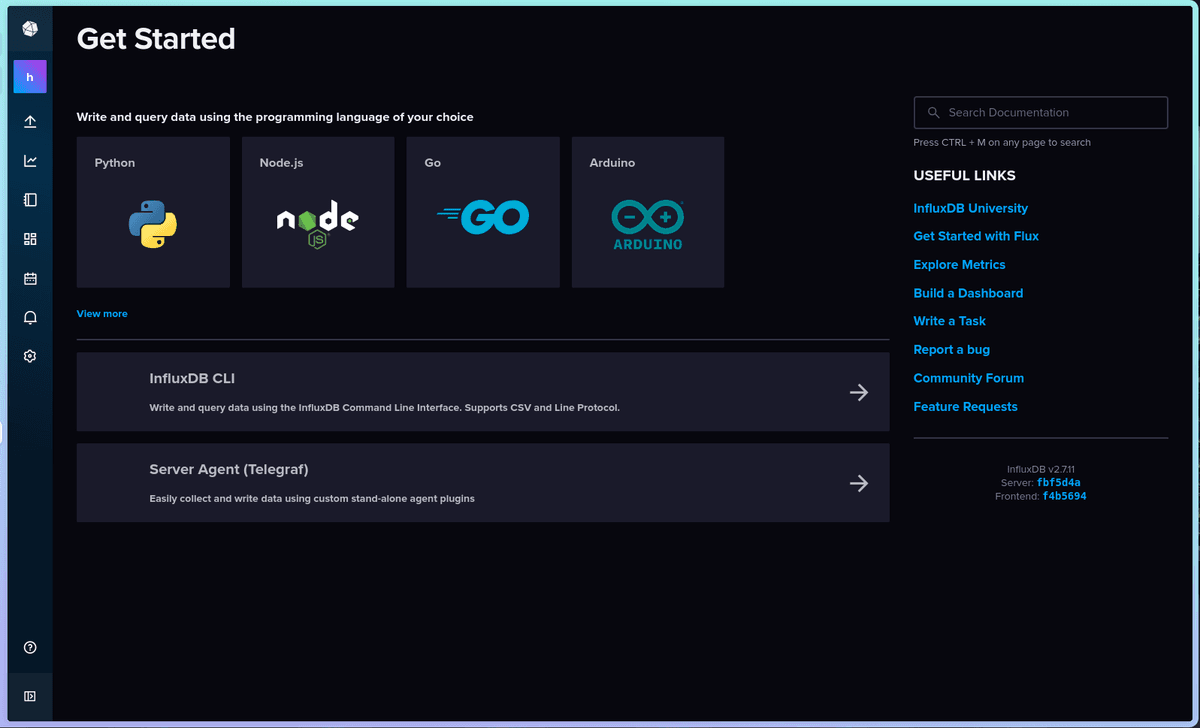
Task: Open Explore Metrics link
Action: (959, 265)
